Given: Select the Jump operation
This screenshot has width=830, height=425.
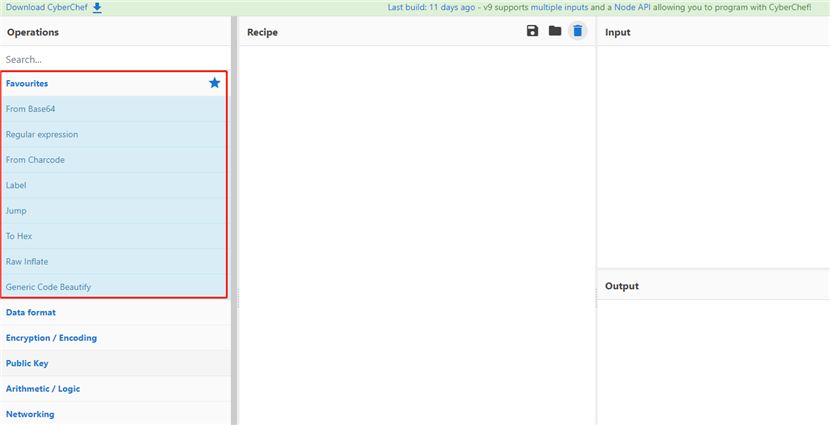Looking at the screenshot, I should 114,211.
